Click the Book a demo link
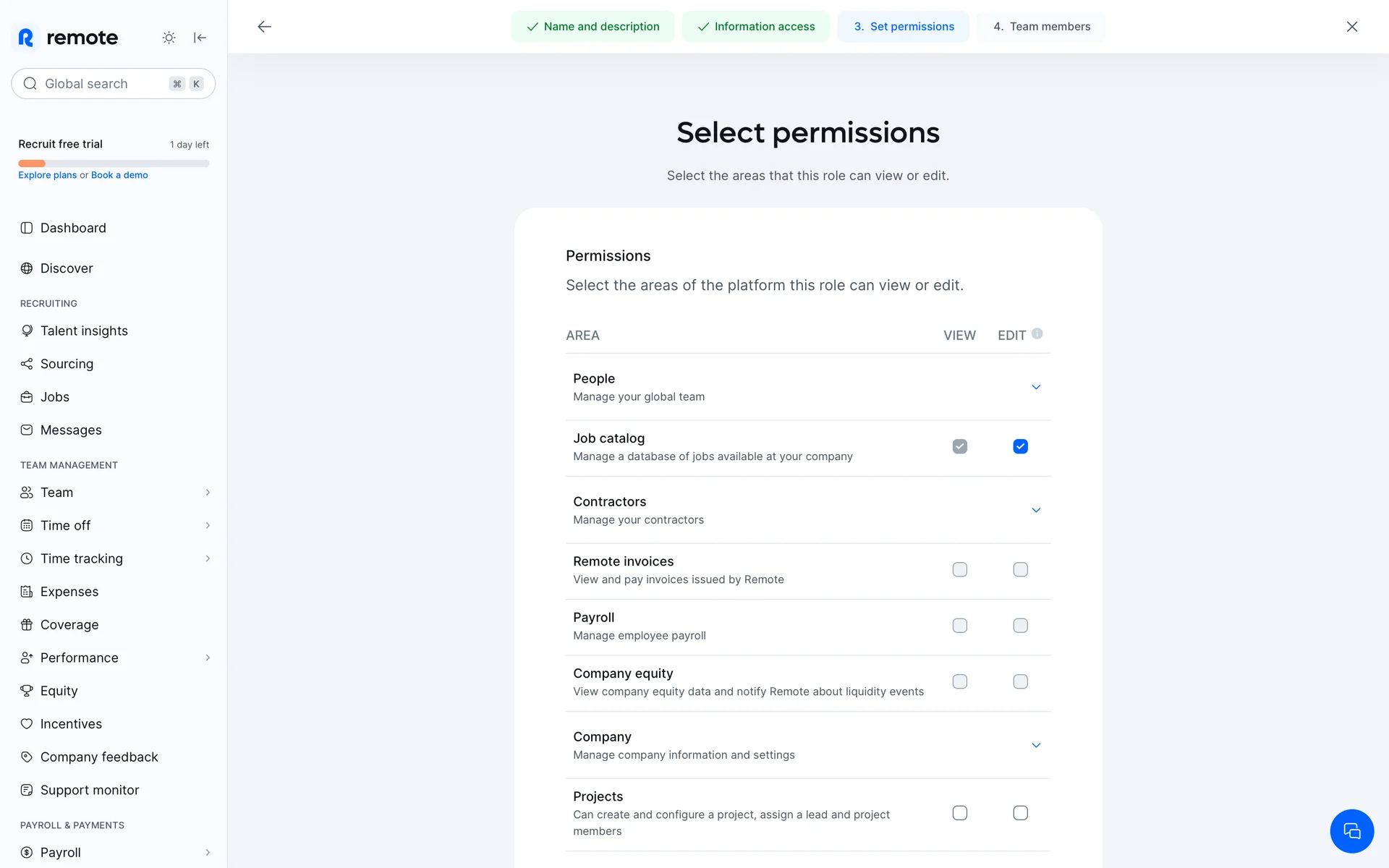1389x868 pixels. point(119,175)
